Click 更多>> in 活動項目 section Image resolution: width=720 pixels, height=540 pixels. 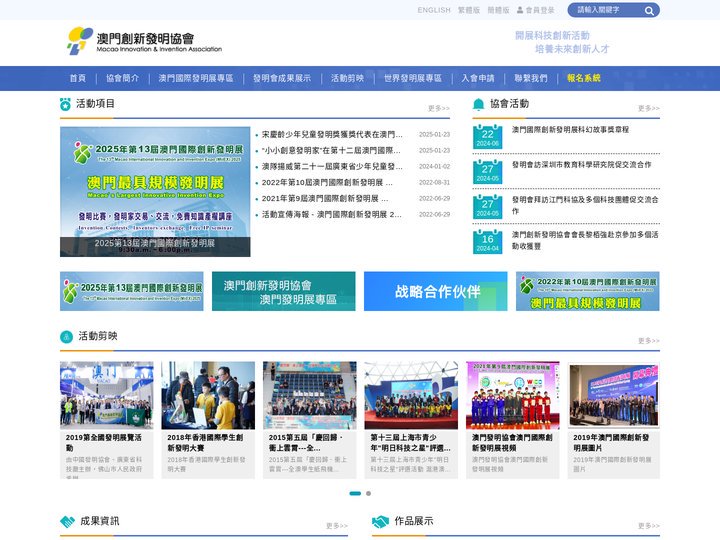[439, 108]
